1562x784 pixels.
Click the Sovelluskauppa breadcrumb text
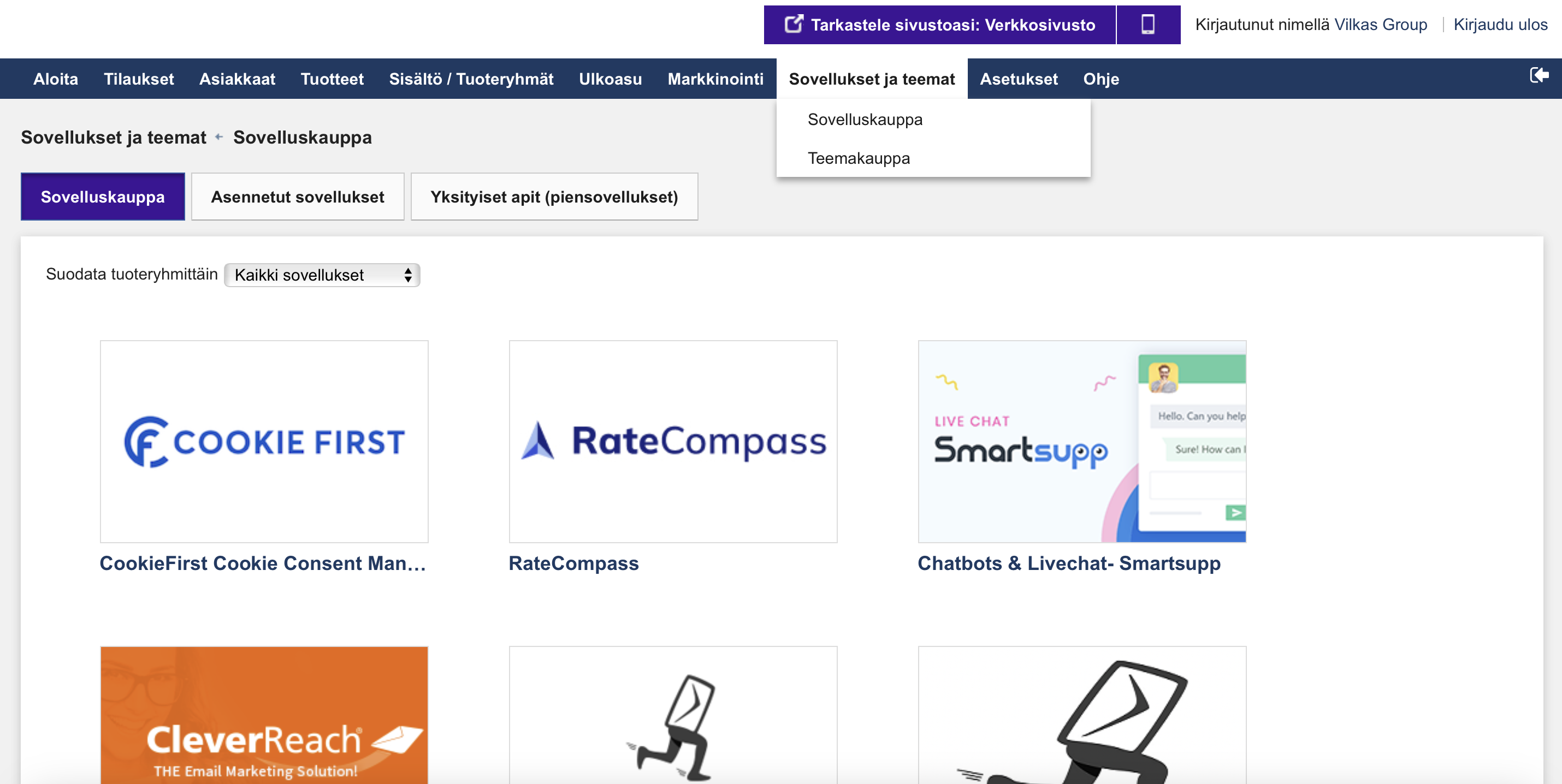(x=303, y=138)
